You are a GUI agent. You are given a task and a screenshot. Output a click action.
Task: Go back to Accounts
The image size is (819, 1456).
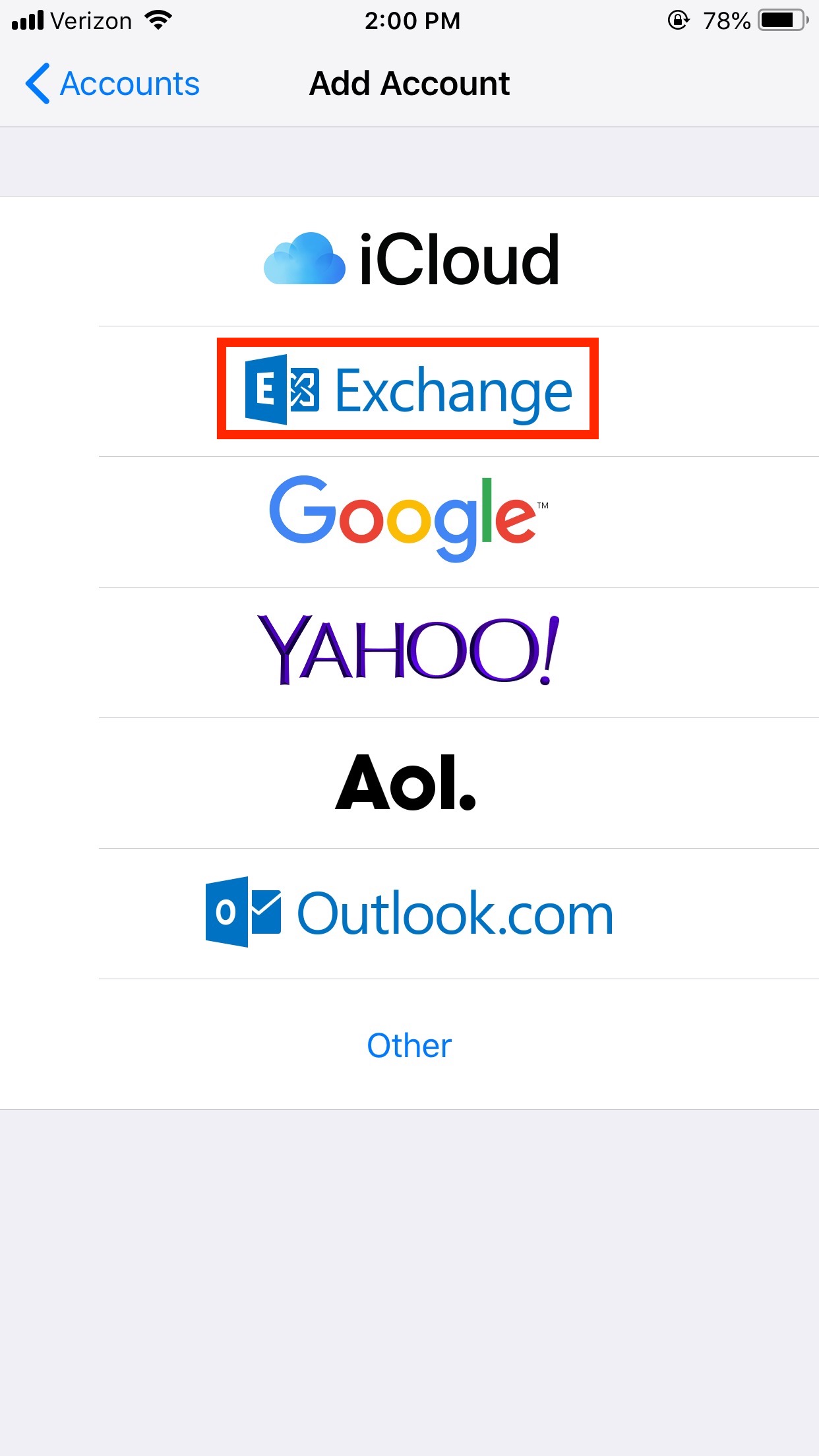click(113, 84)
